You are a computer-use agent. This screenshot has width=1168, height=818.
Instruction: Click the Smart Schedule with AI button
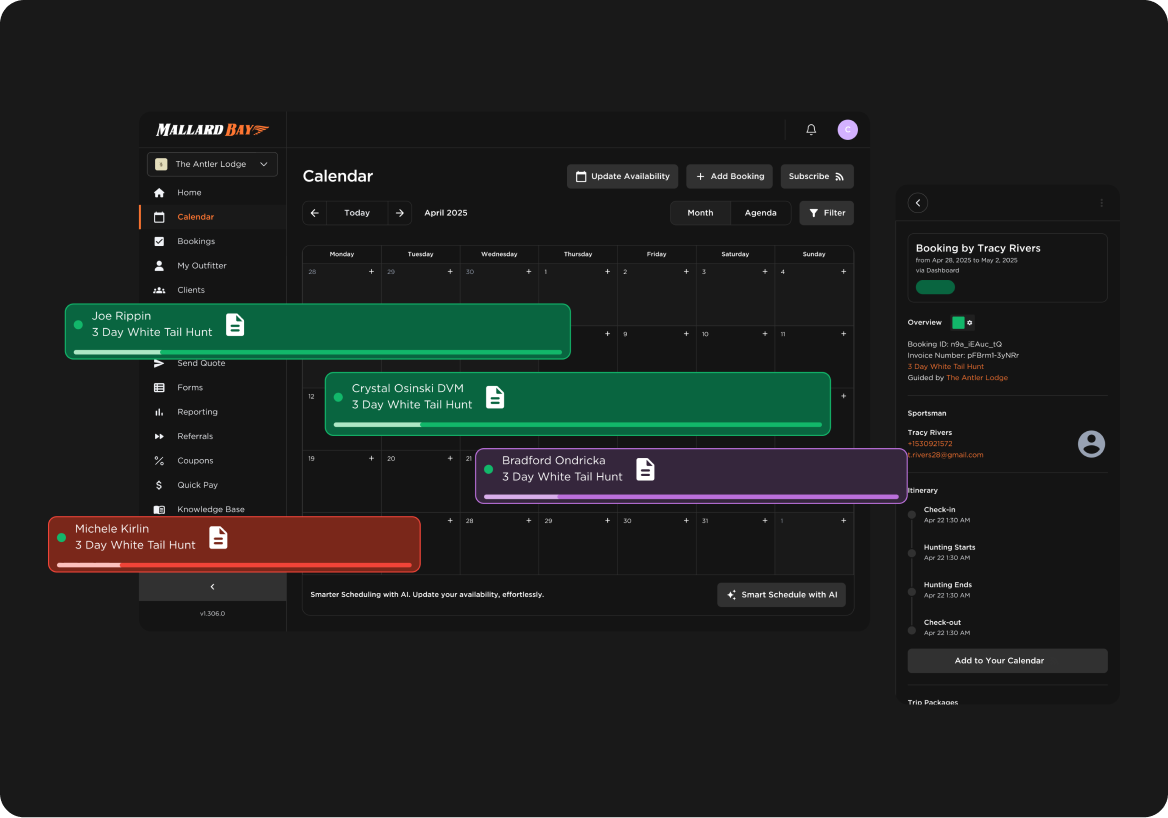pyautogui.click(x=781, y=595)
